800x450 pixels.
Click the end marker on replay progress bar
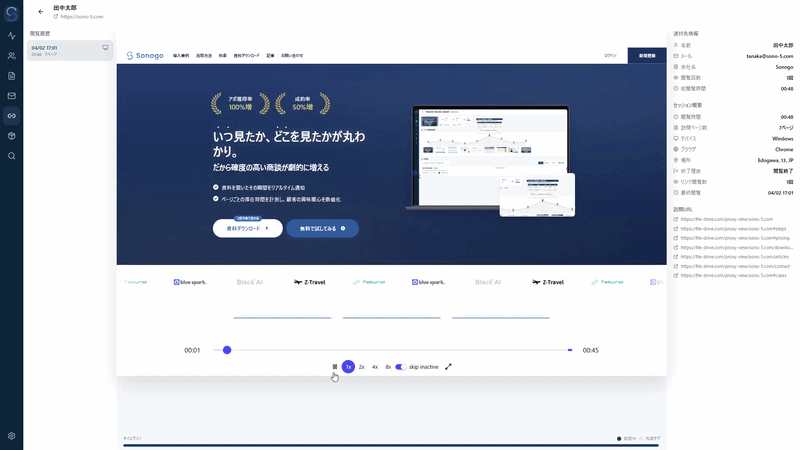click(x=570, y=350)
